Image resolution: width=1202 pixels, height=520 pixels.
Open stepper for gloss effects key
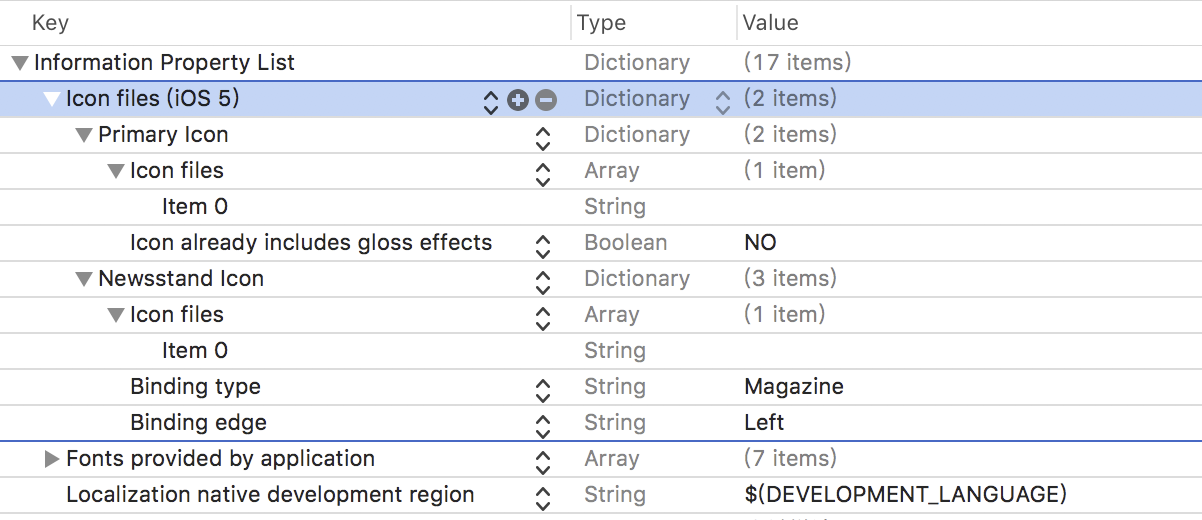pos(543,244)
